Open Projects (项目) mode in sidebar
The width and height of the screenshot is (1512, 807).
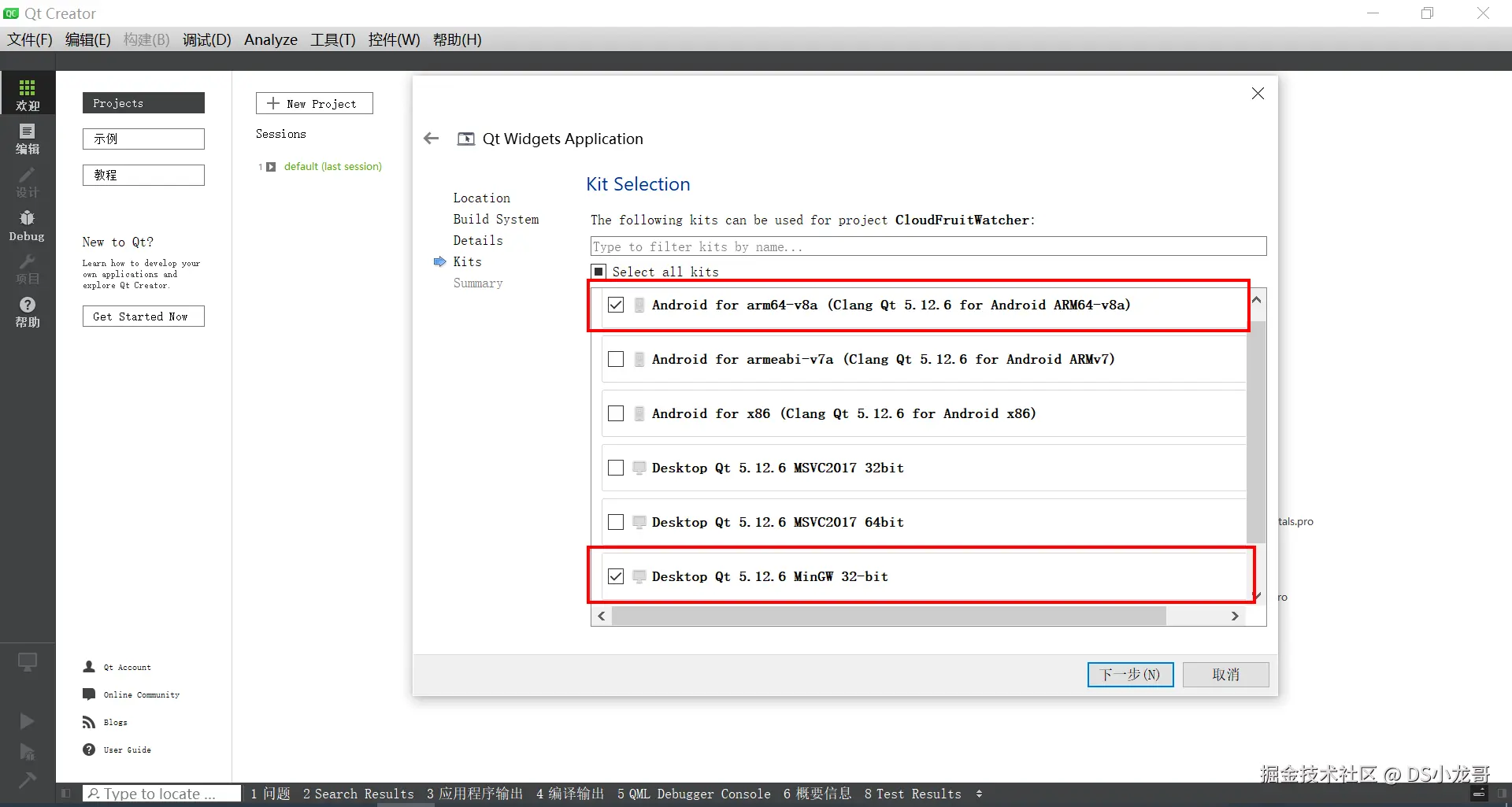28,268
